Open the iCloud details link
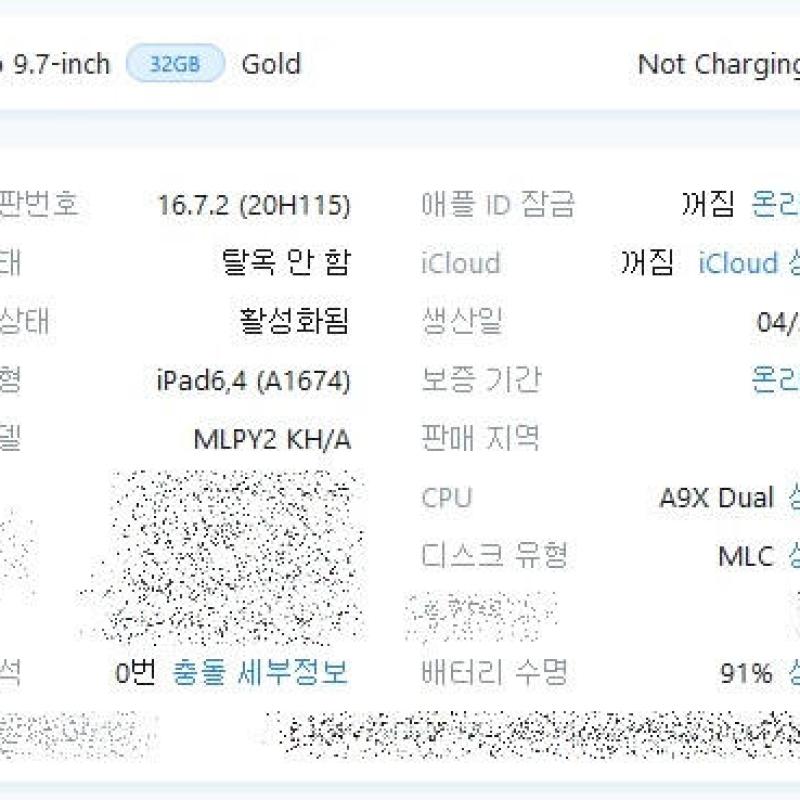The width and height of the screenshot is (800, 800). click(748, 264)
